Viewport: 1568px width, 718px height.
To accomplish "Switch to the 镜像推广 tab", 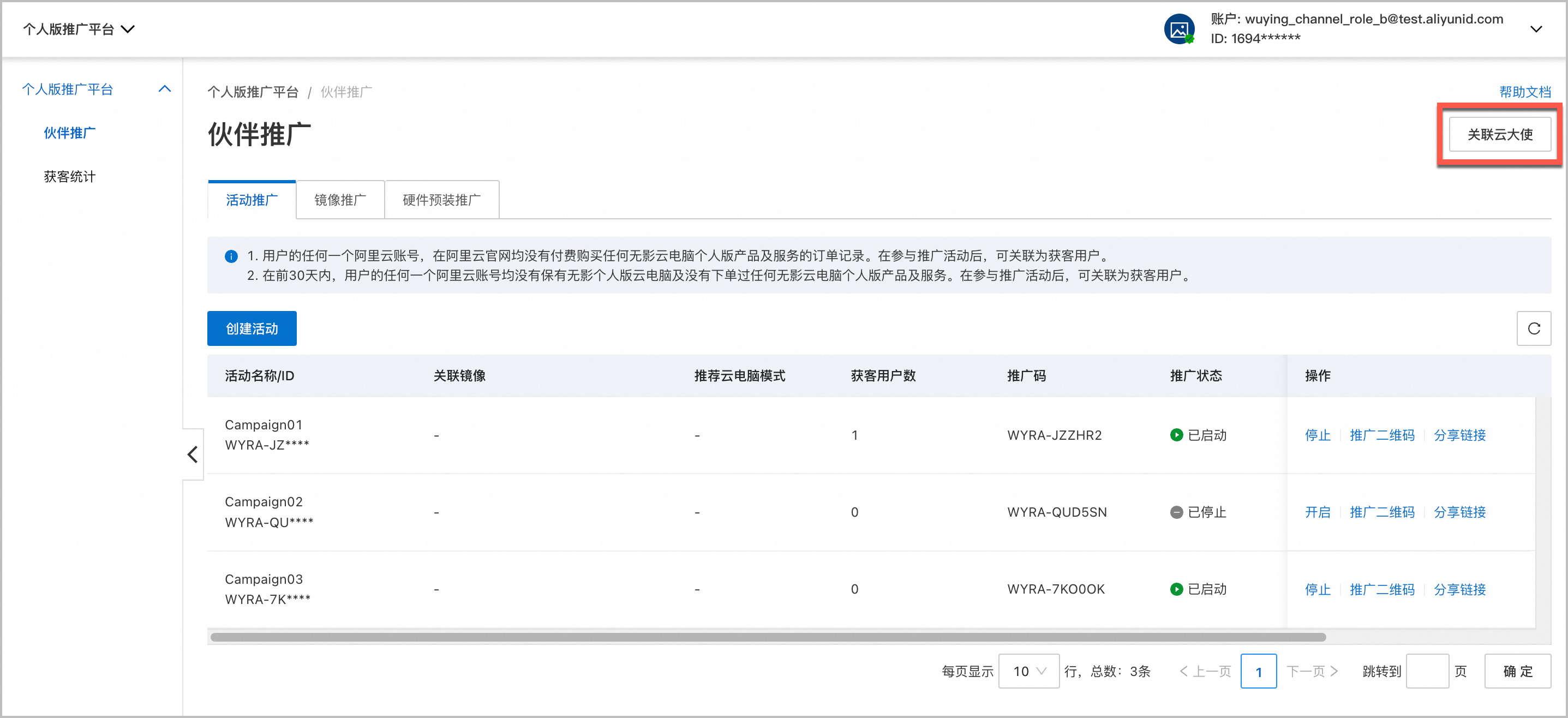I will point(340,199).
